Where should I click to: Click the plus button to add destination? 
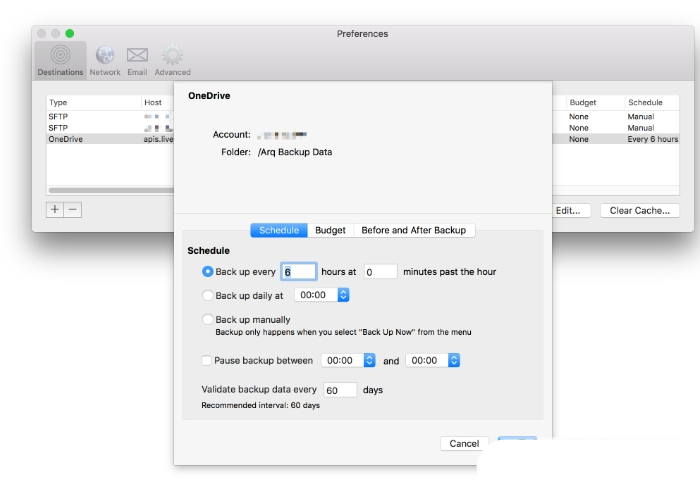tap(55, 209)
